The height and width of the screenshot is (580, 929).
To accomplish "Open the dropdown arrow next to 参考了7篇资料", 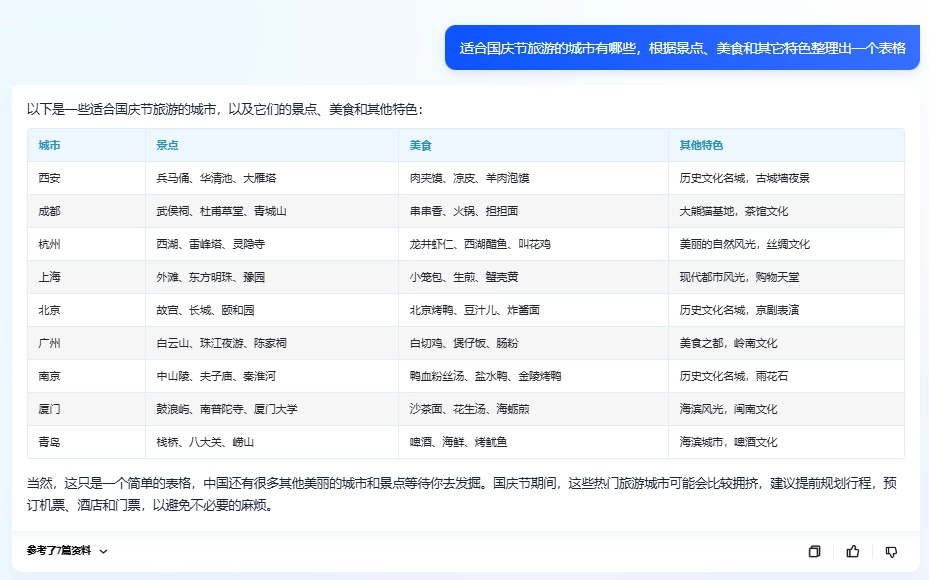I will click(108, 551).
